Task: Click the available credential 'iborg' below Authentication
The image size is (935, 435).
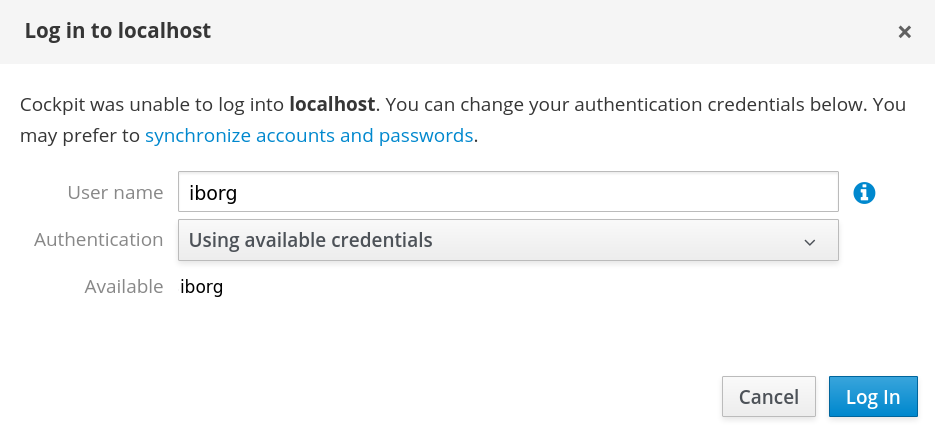Action: pyautogui.click(x=202, y=287)
